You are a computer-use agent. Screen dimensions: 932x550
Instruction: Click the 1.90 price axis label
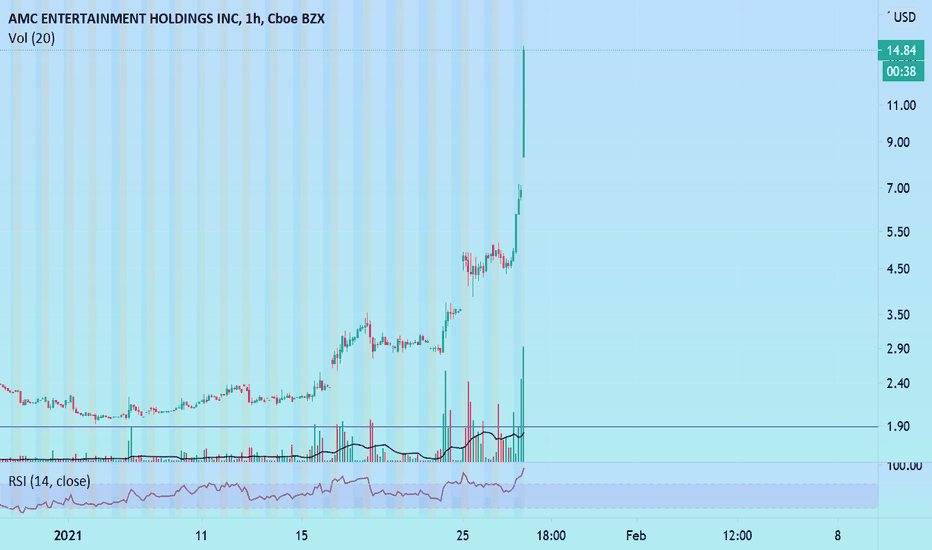[898, 426]
